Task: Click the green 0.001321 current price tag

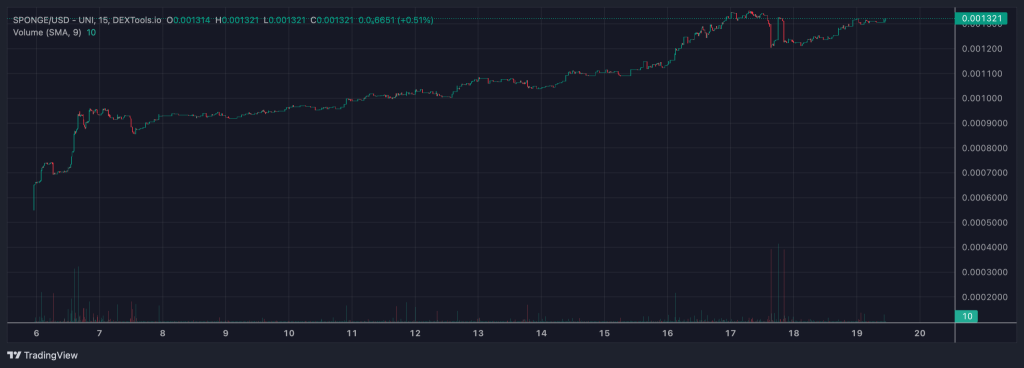Action: (x=980, y=20)
